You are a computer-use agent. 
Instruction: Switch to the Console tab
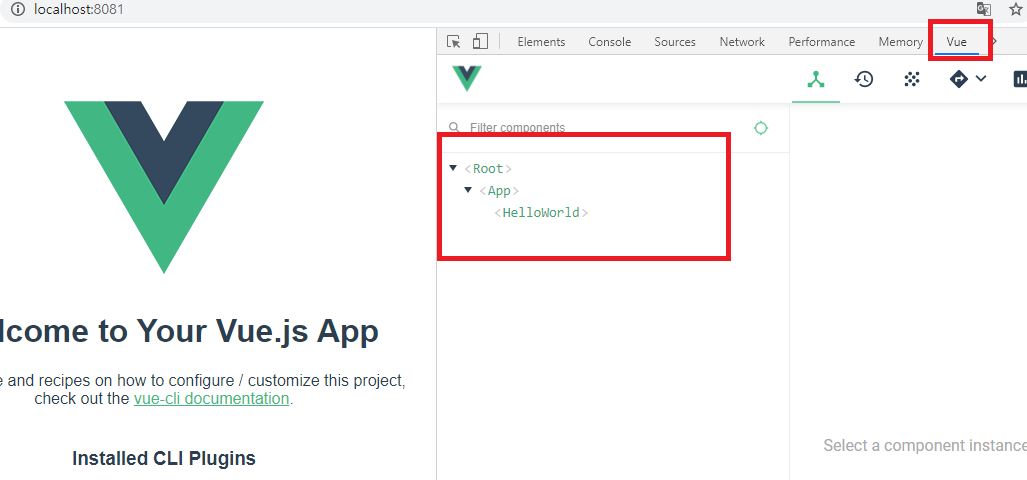coord(610,42)
